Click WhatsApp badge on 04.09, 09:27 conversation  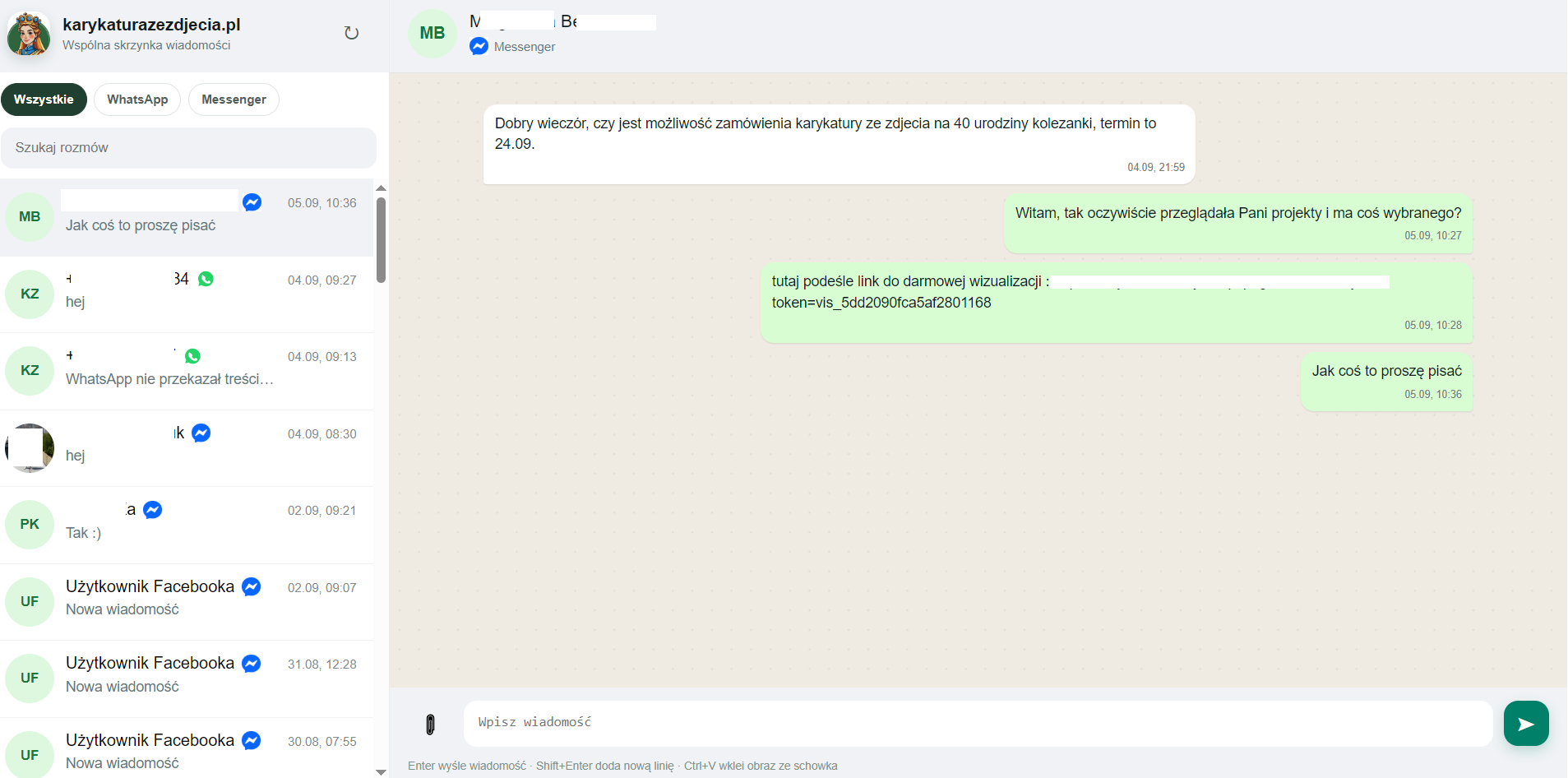click(x=206, y=279)
